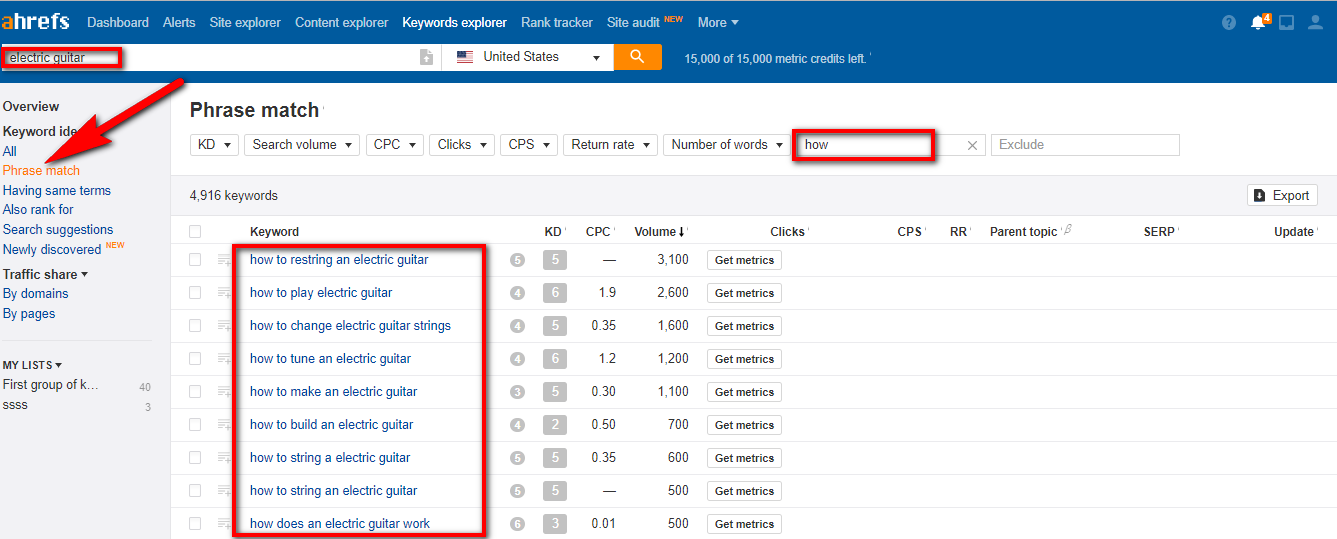This screenshot has width=1337, height=539.
Task: Click word-count badge for 'how to make an electric guitar'
Action: [x=517, y=392]
